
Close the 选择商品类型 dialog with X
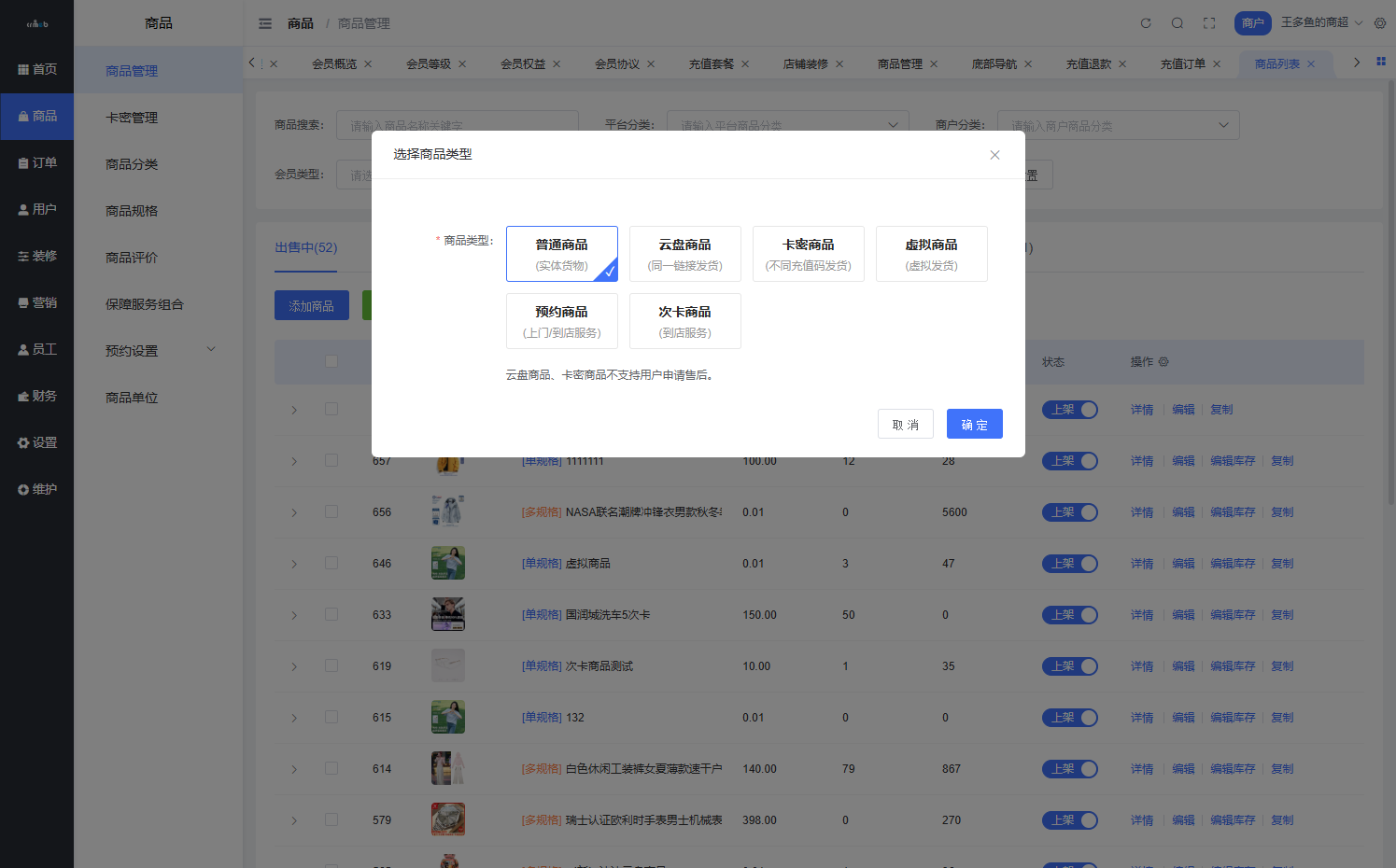(x=994, y=155)
